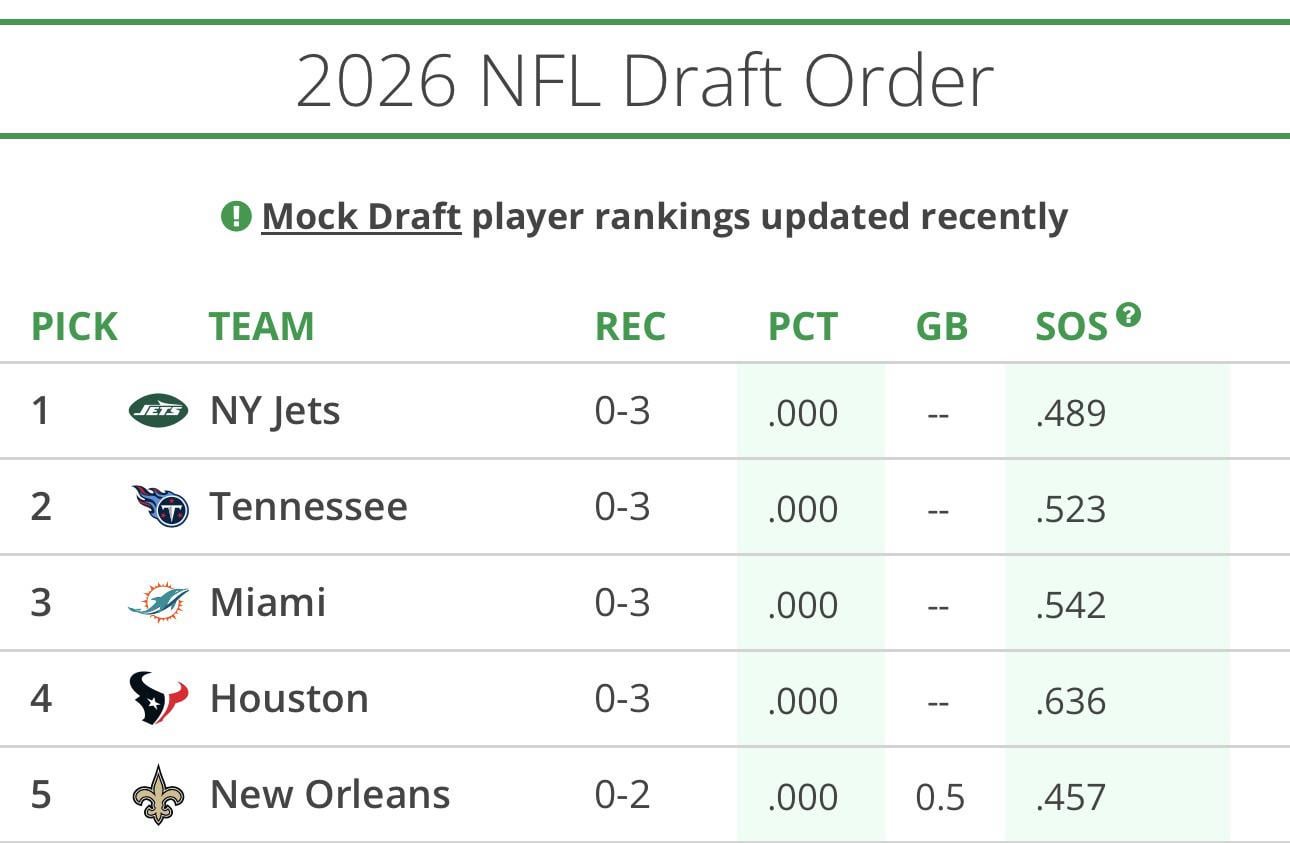1290x843 pixels.
Task: Click the green info icon beside Mock Draft
Action: pyautogui.click(x=237, y=214)
